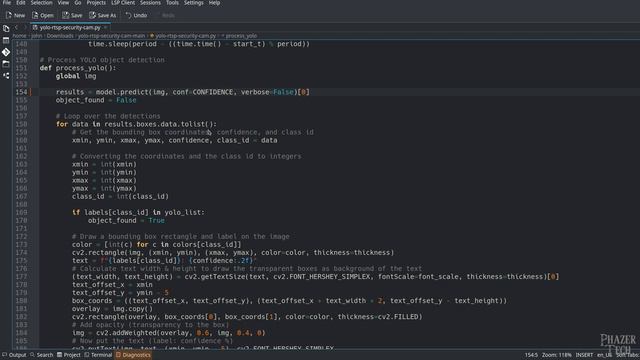Open the View menu
The width and height of the screenshot is (640, 360).
63,3
